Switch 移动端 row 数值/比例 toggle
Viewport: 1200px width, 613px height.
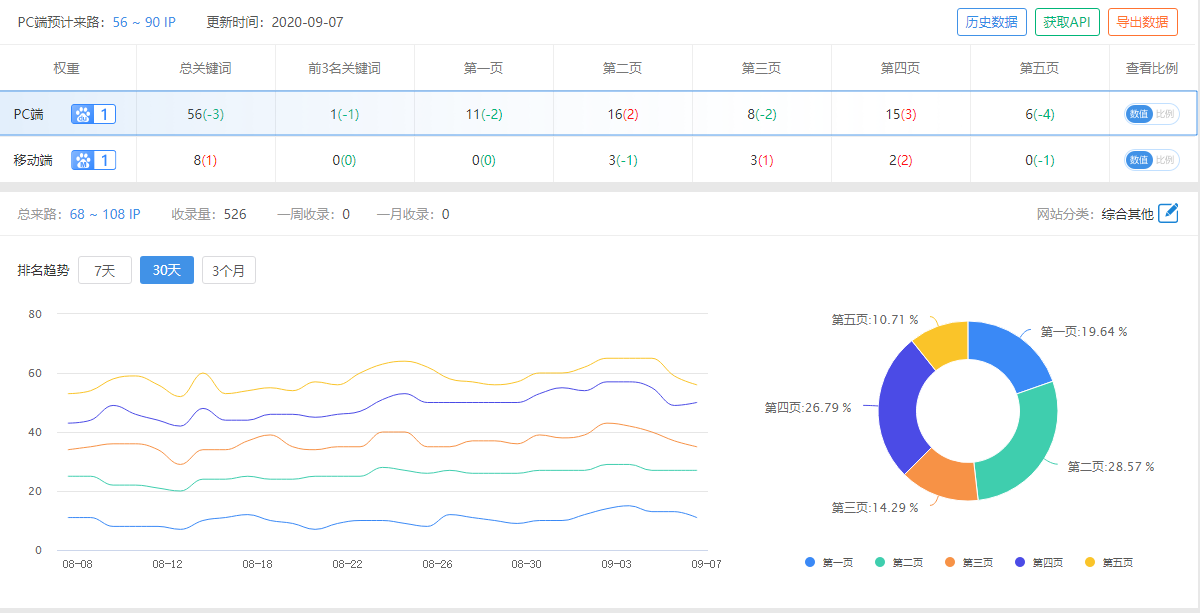(x=1152, y=160)
